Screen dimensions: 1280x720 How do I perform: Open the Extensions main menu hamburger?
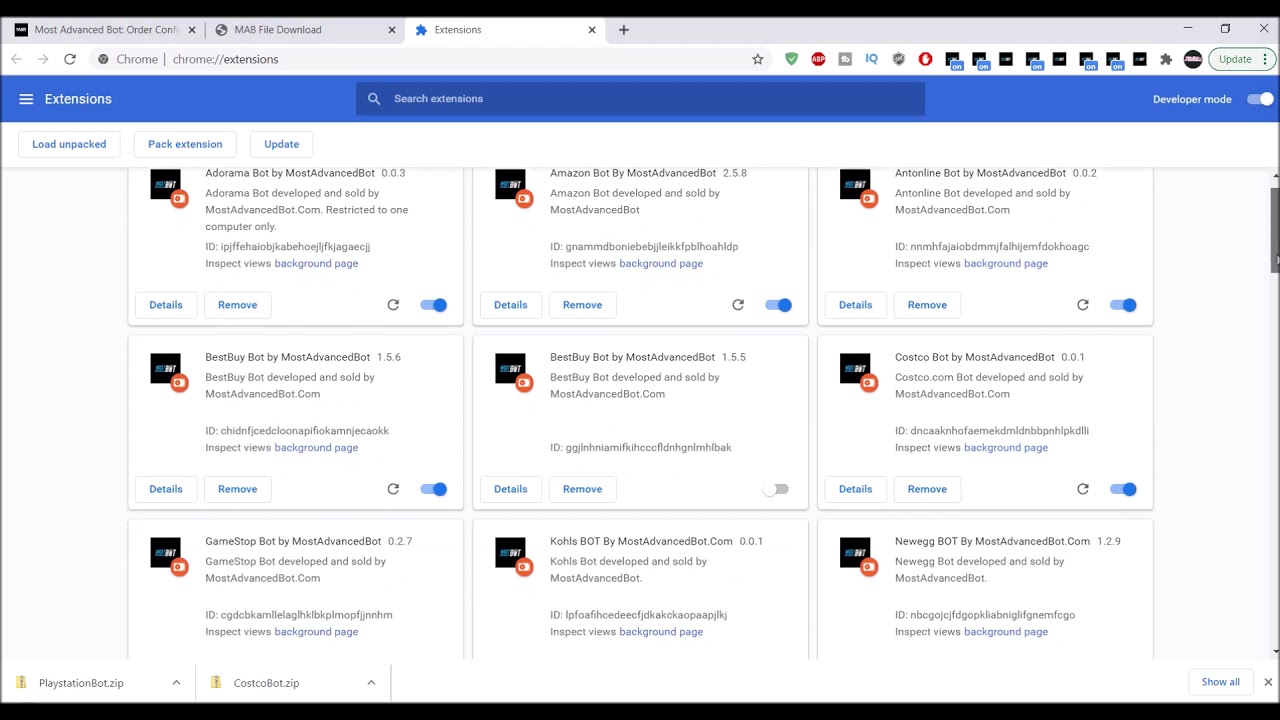[26, 99]
